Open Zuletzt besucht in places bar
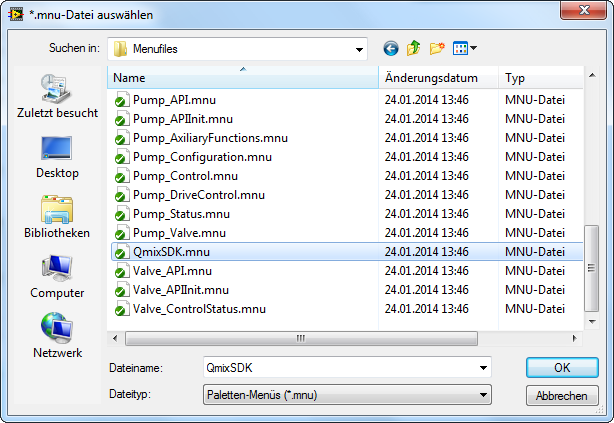 point(57,96)
